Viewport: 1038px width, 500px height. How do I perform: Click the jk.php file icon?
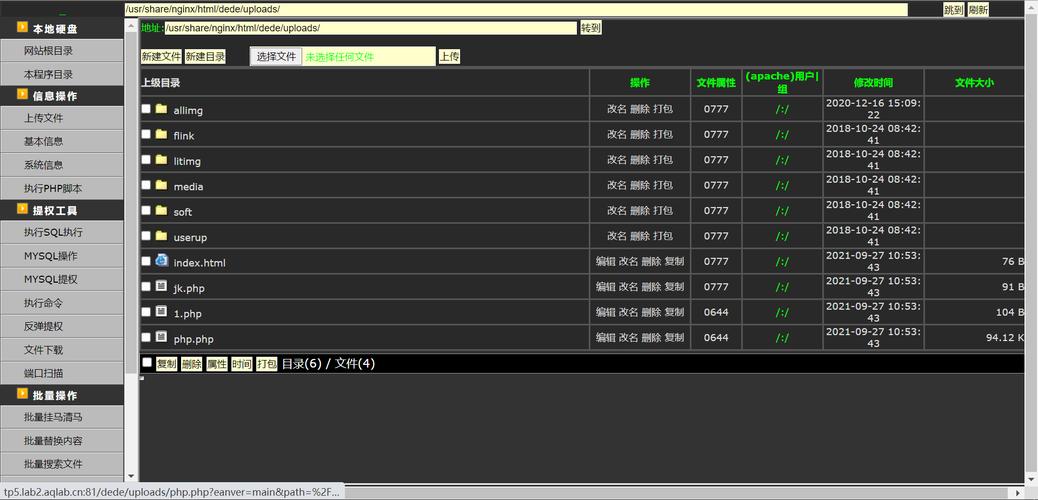(161, 287)
